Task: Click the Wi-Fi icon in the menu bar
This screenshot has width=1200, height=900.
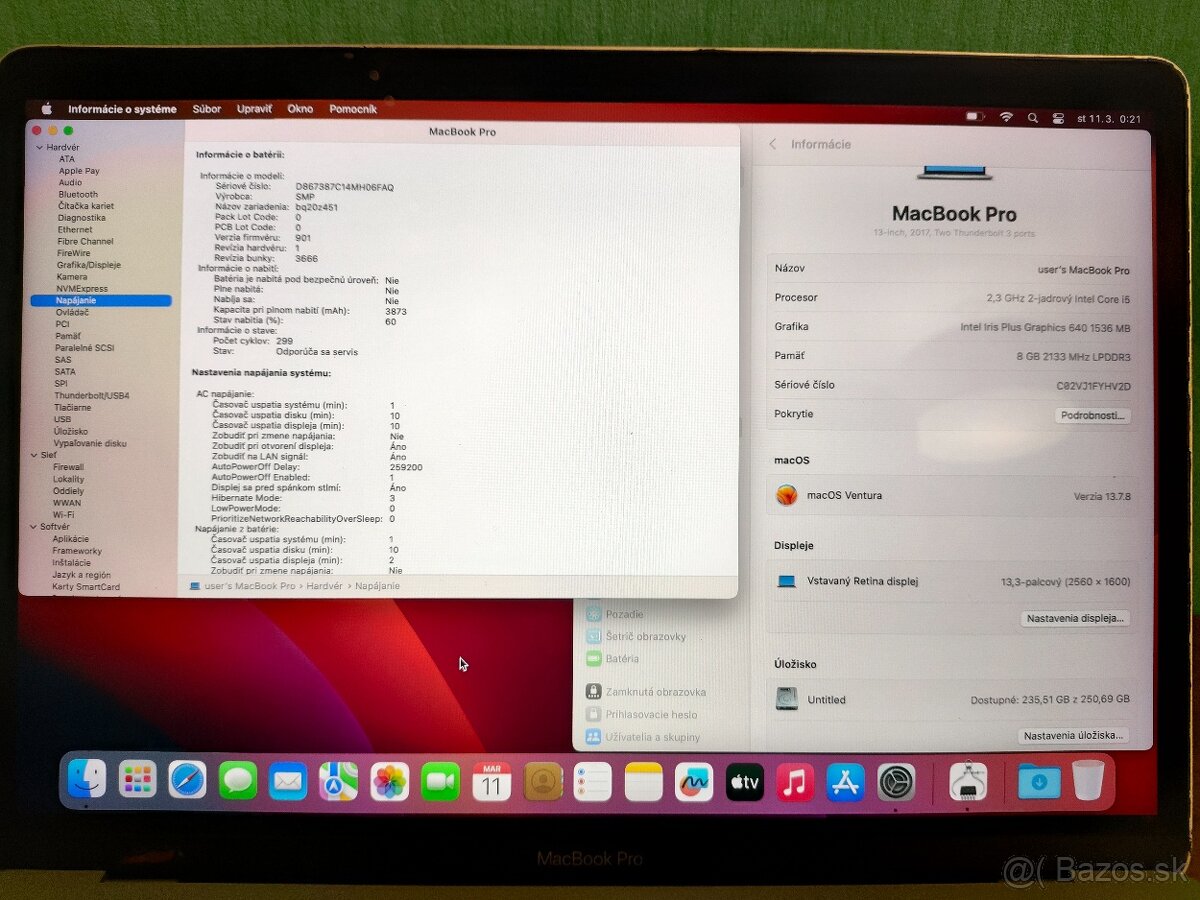Action: [1005, 118]
